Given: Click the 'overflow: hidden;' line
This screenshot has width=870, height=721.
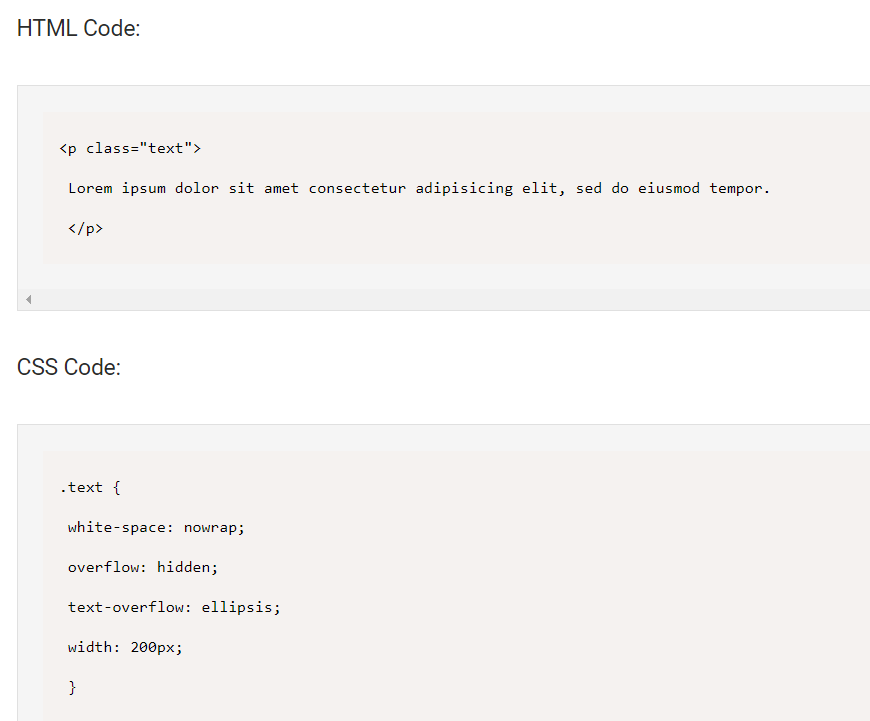Looking at the screenshot, I should point(143,567).
